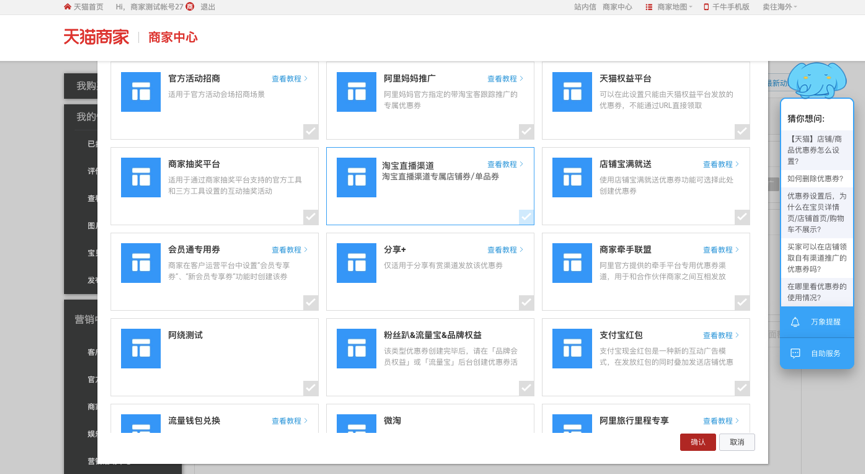865x474 pixels.
Task: Go to 商家中心 in top bar
Action: click(x=617, y=7)
